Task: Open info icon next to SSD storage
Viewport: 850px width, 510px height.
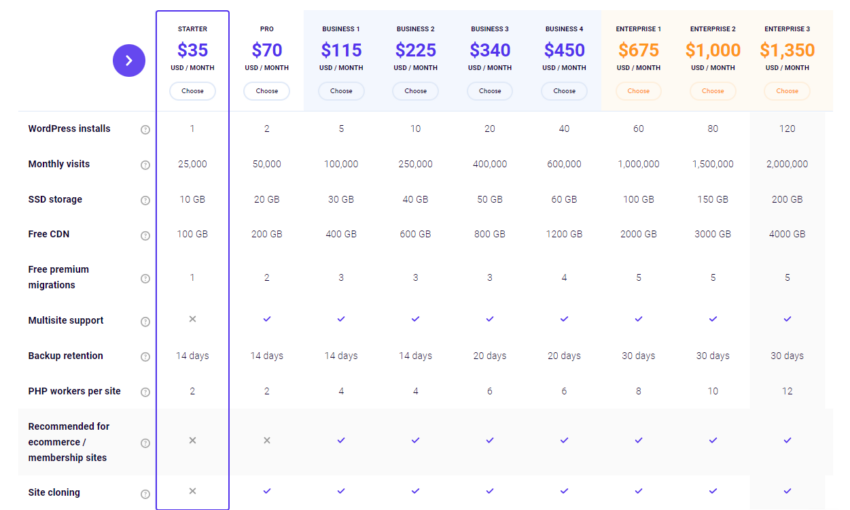Action: point(145,200)
